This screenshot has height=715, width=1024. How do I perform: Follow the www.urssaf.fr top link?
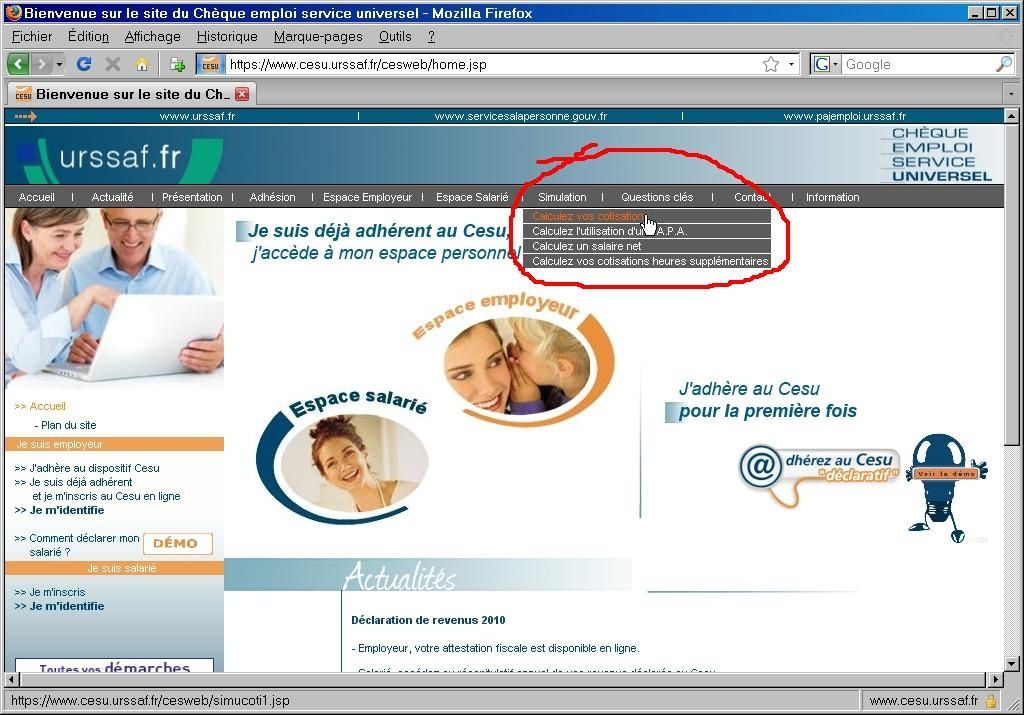coord(197,116)
